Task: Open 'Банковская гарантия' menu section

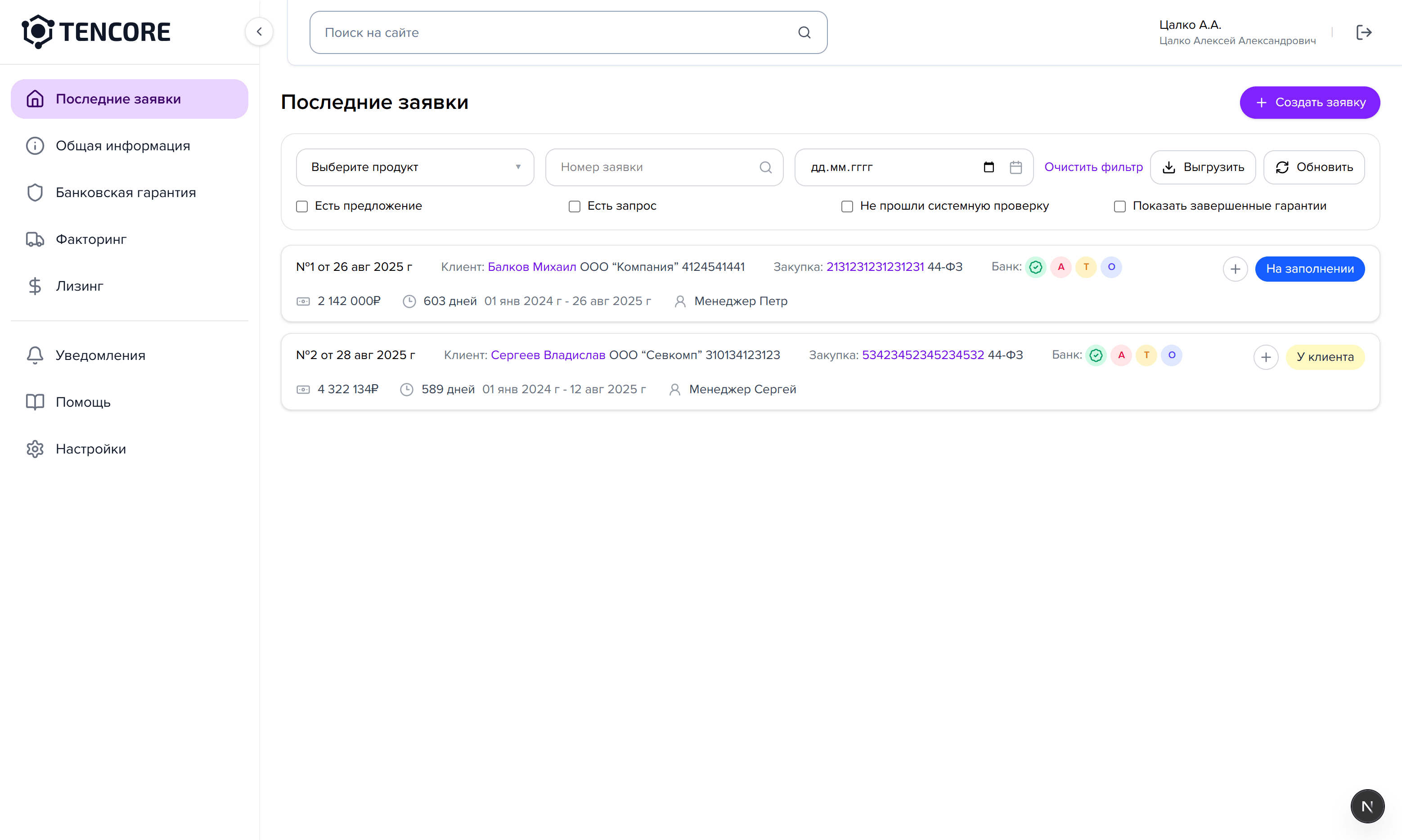Action: [x=126, y=193]
